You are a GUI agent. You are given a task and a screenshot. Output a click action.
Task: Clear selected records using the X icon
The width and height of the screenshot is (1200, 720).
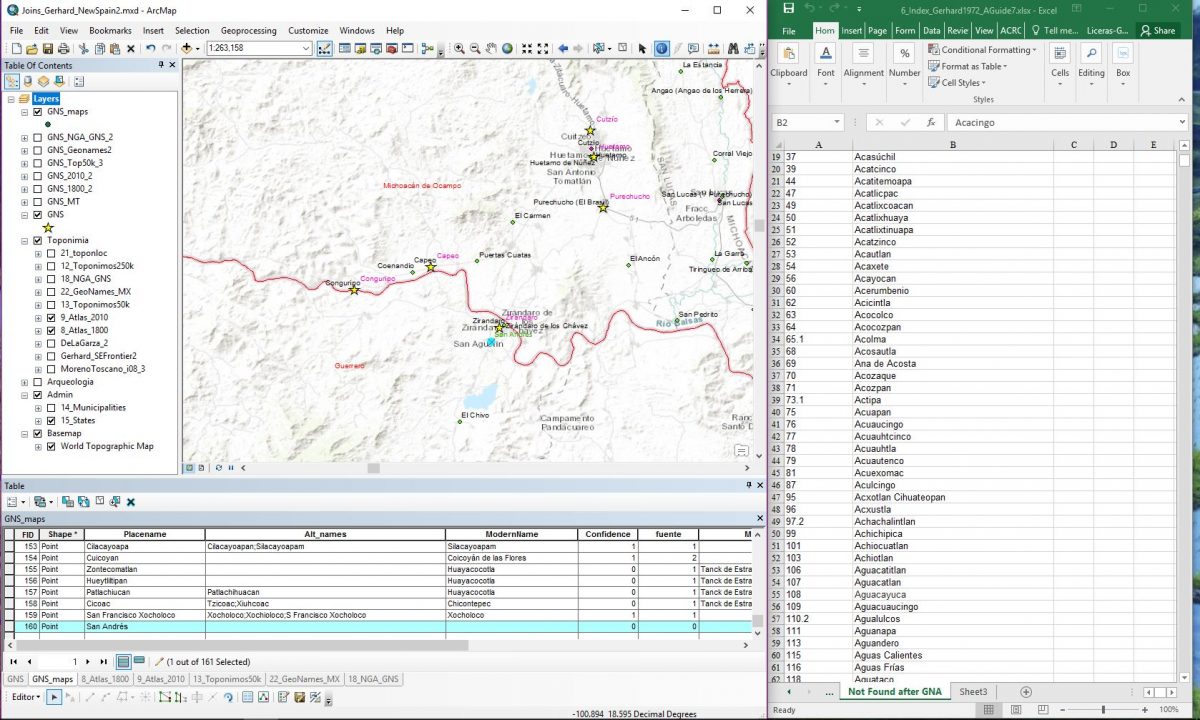pyautogui.click(x=130, y=502)
